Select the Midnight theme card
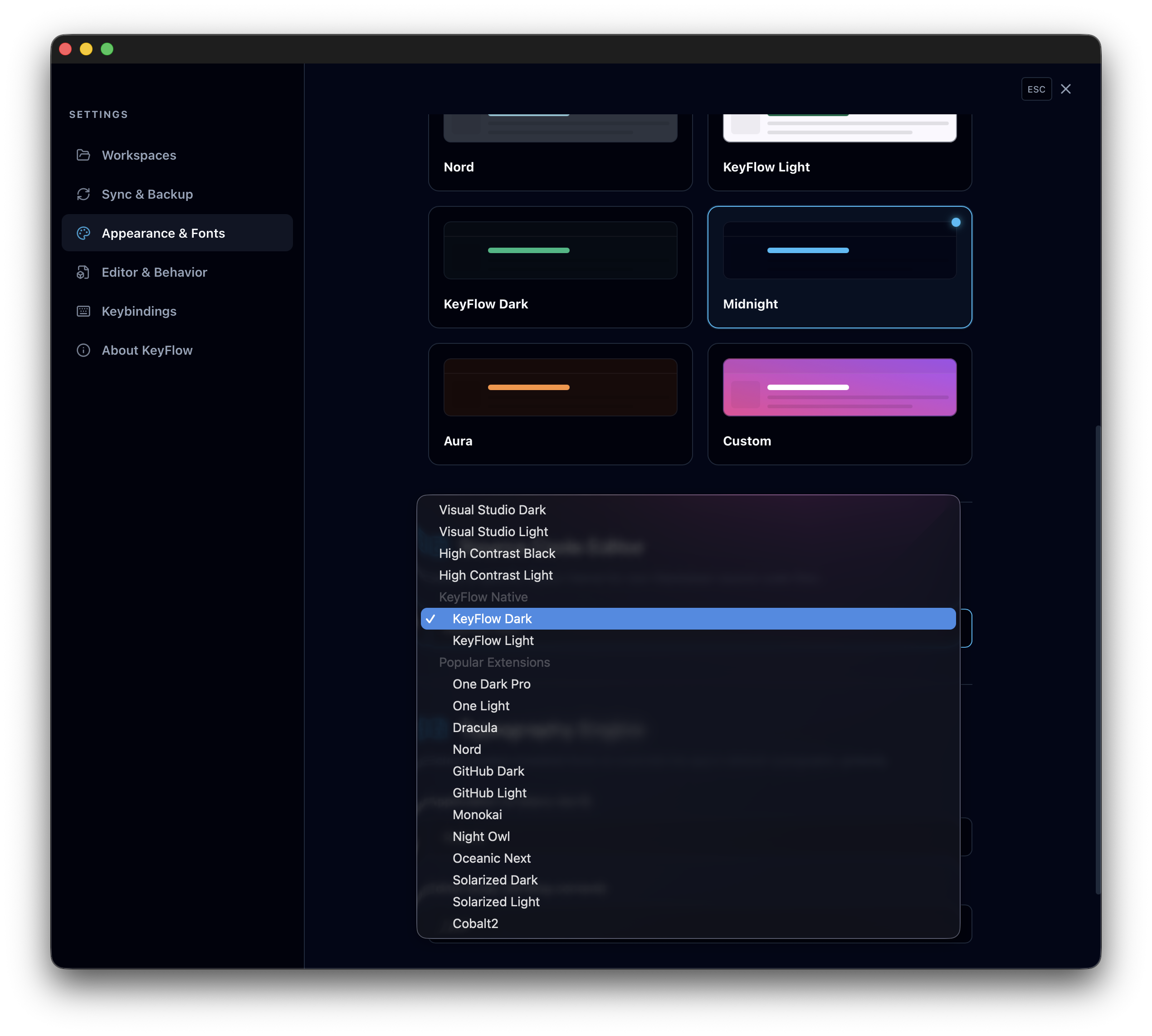 840,267
